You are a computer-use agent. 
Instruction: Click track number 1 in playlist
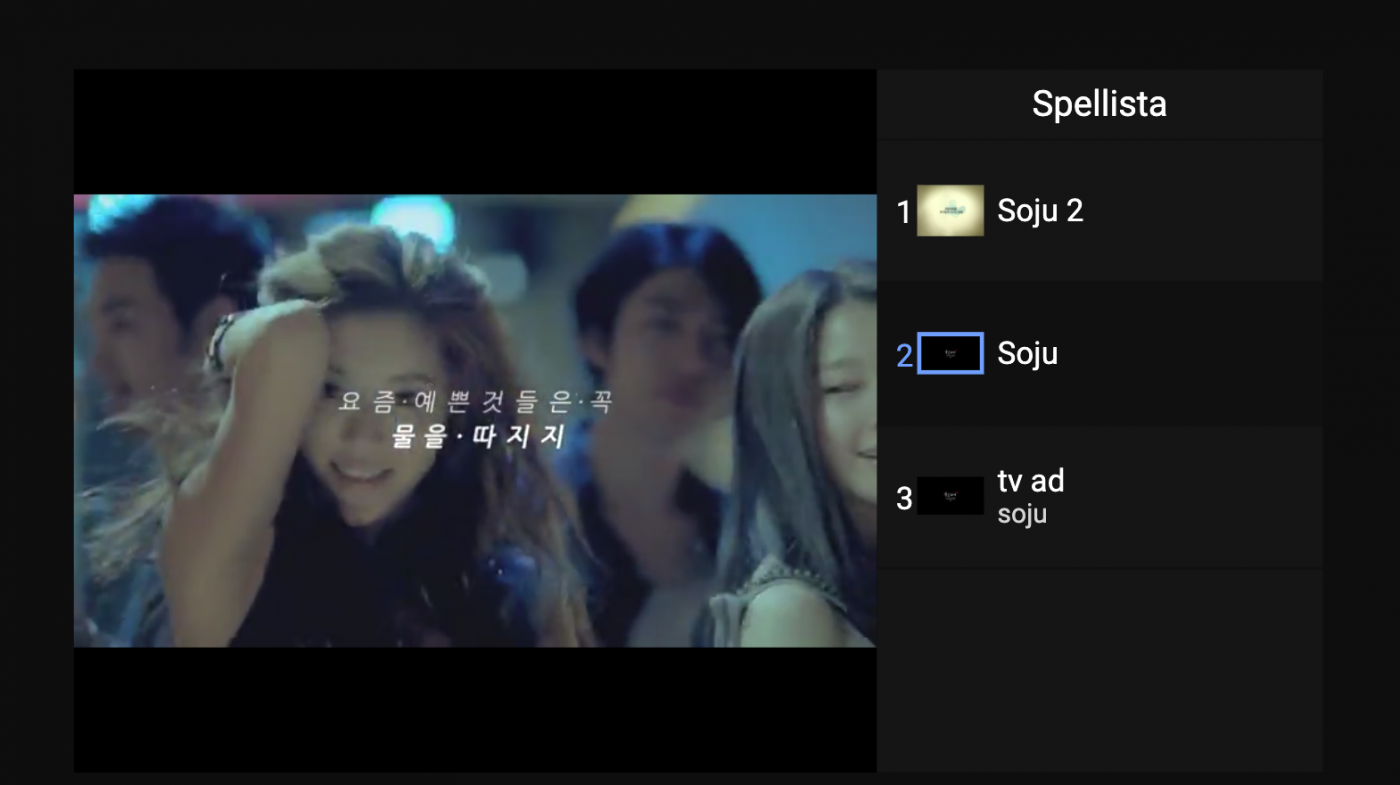point(904,212)
